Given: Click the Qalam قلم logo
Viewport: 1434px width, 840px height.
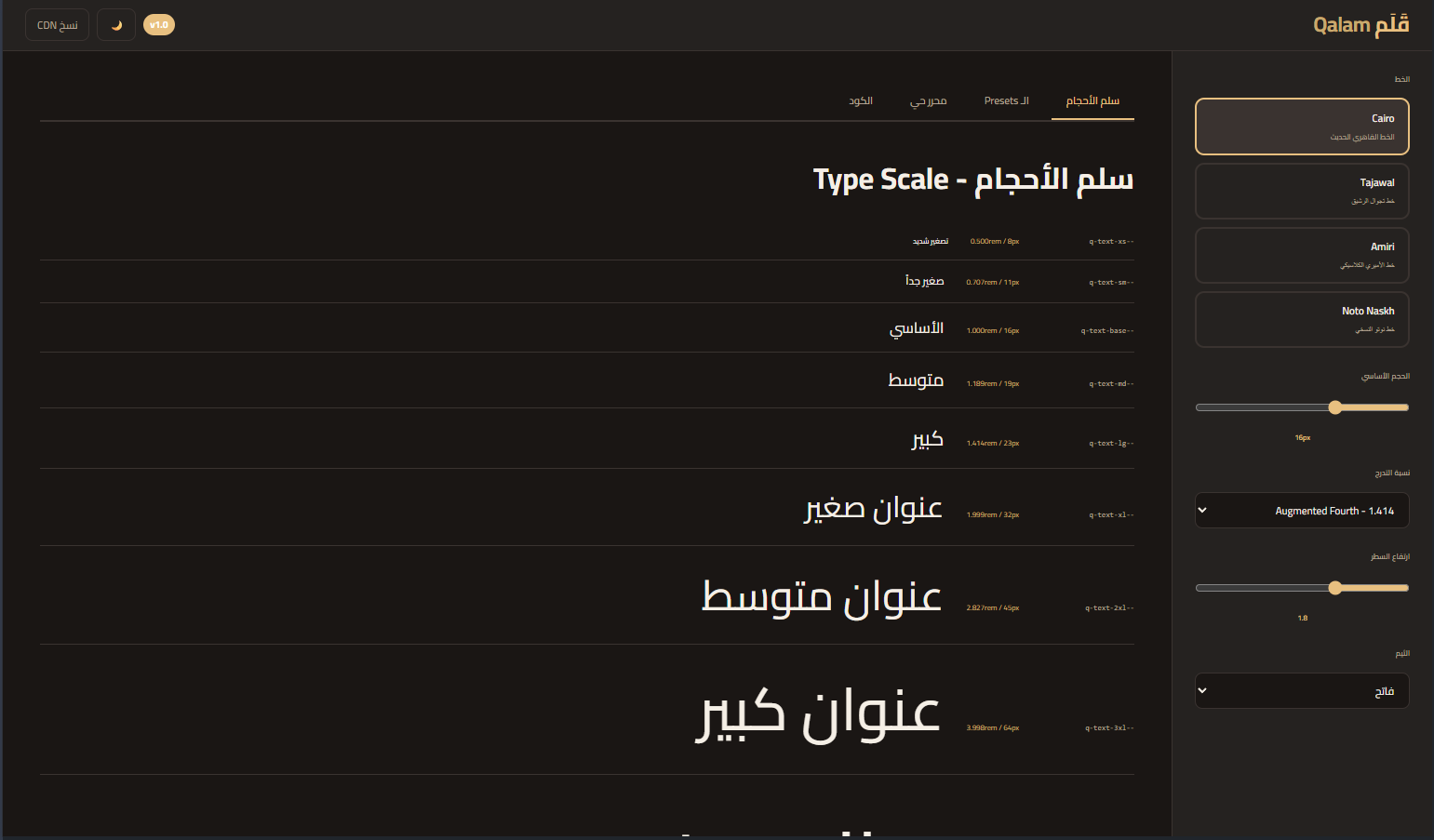Looking at the screenshot, I should (x=1360, y=25).
